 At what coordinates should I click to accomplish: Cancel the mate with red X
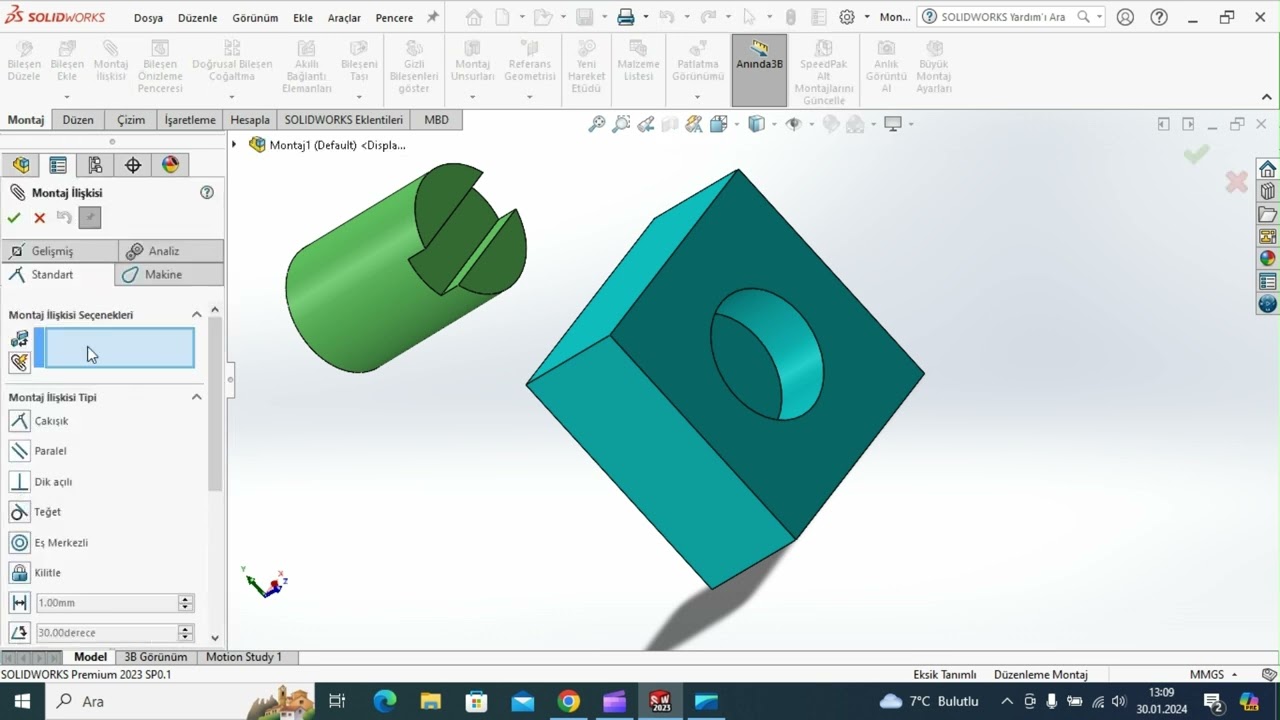tap(40, 218)
